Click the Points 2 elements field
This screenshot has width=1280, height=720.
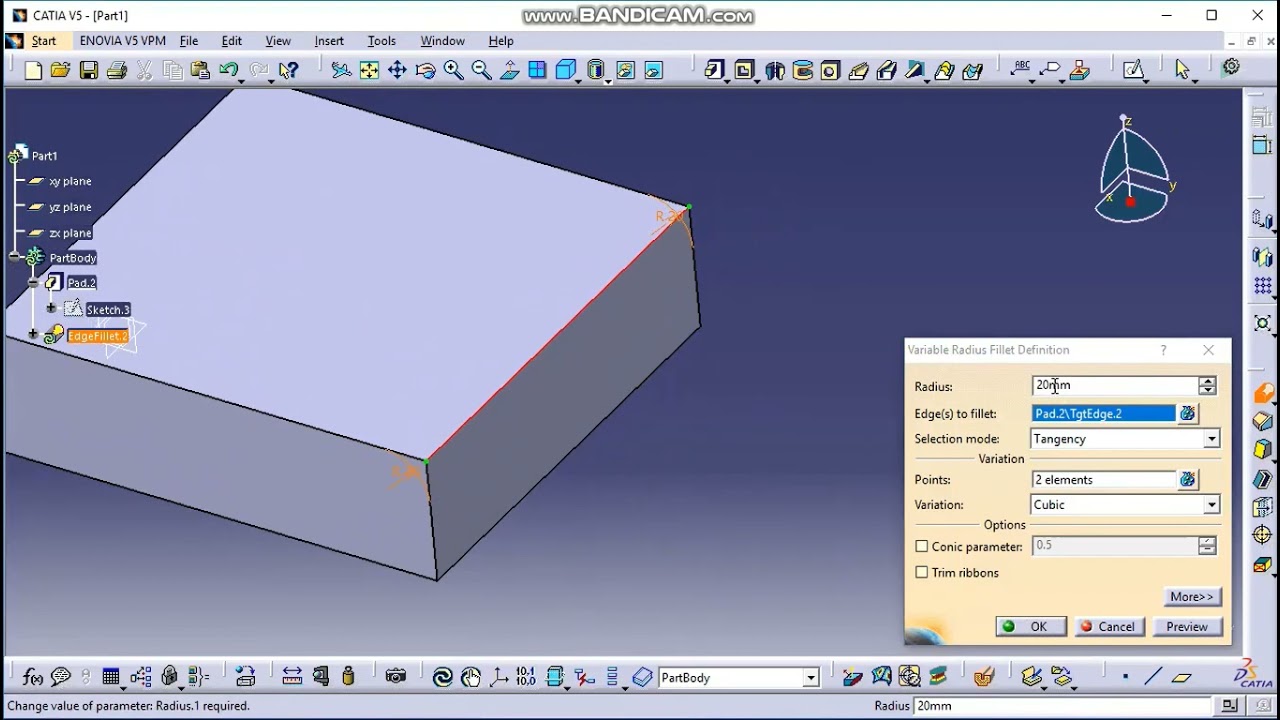click(x=1104, y=480)
